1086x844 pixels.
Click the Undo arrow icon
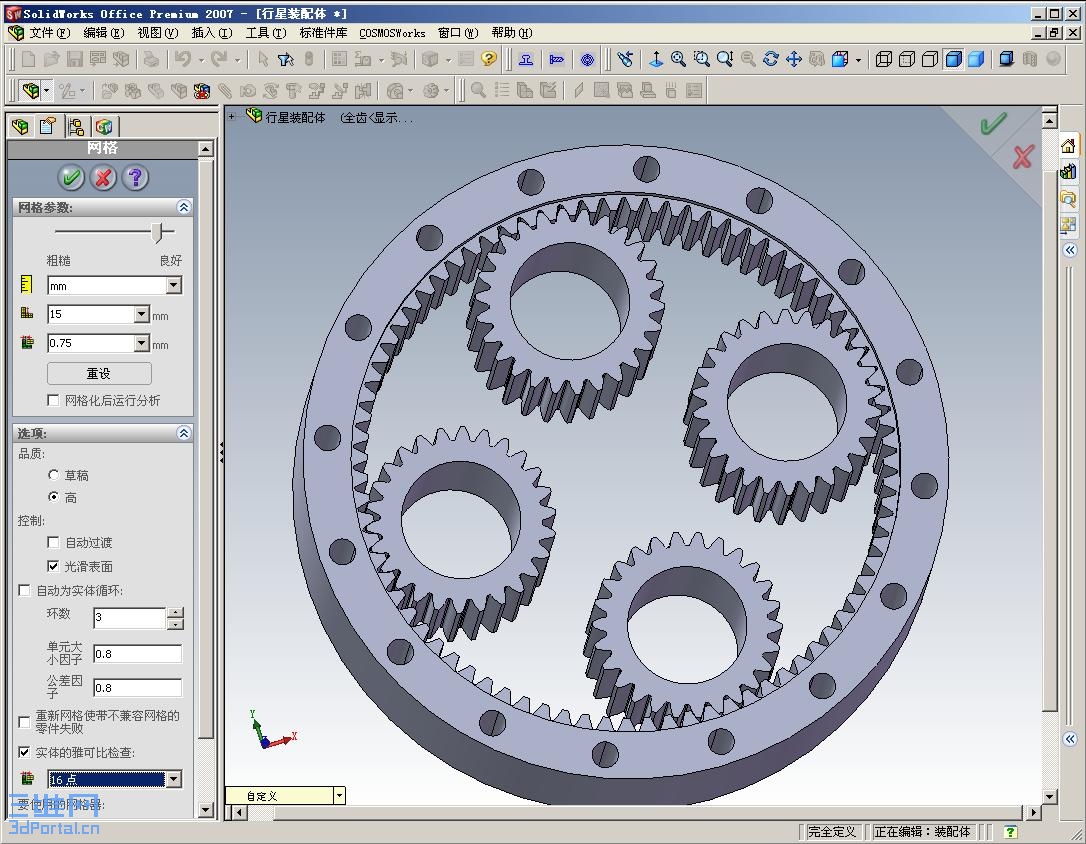tap(183, 60)
